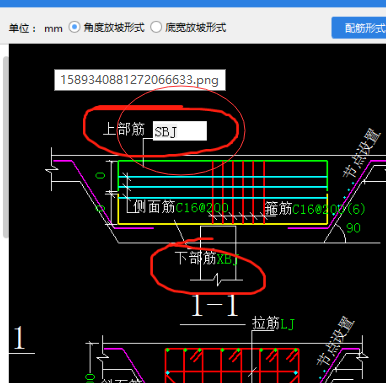Click the 1-1 section title

pyautogui.click(x=215, y=305)
